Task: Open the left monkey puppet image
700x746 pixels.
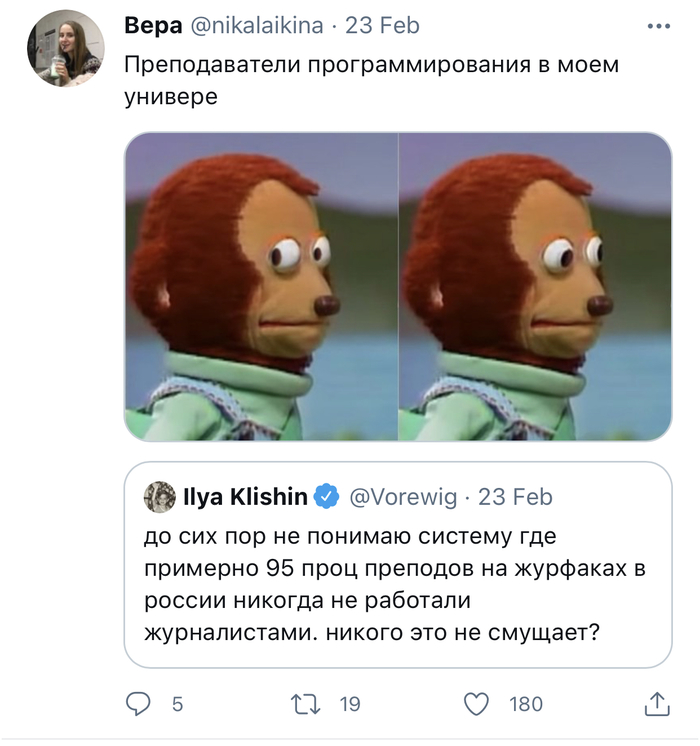Action: pyautogui.click(x=261, y=286)
